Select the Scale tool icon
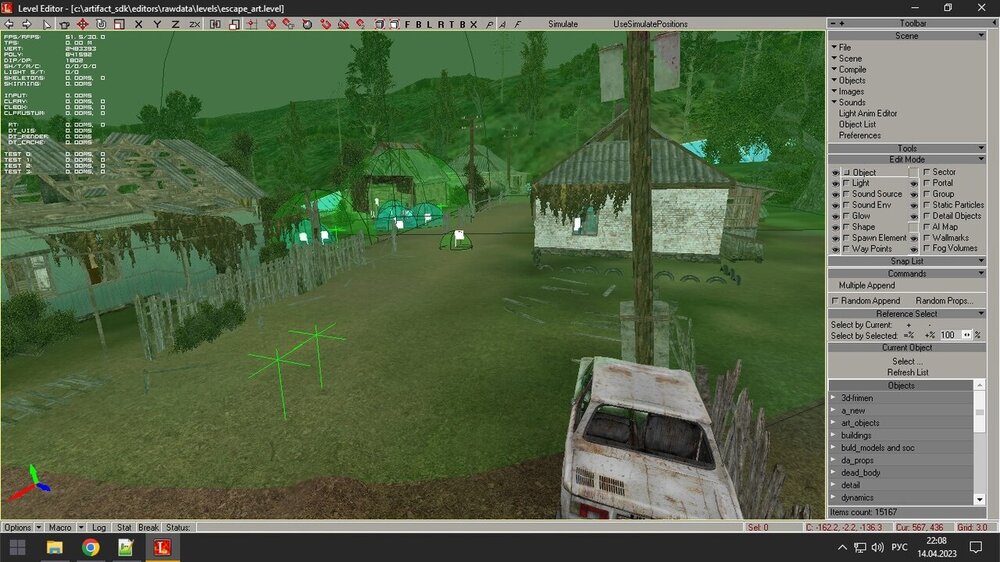The width and height of the screenshot is (1000, 562). [119, 24]
